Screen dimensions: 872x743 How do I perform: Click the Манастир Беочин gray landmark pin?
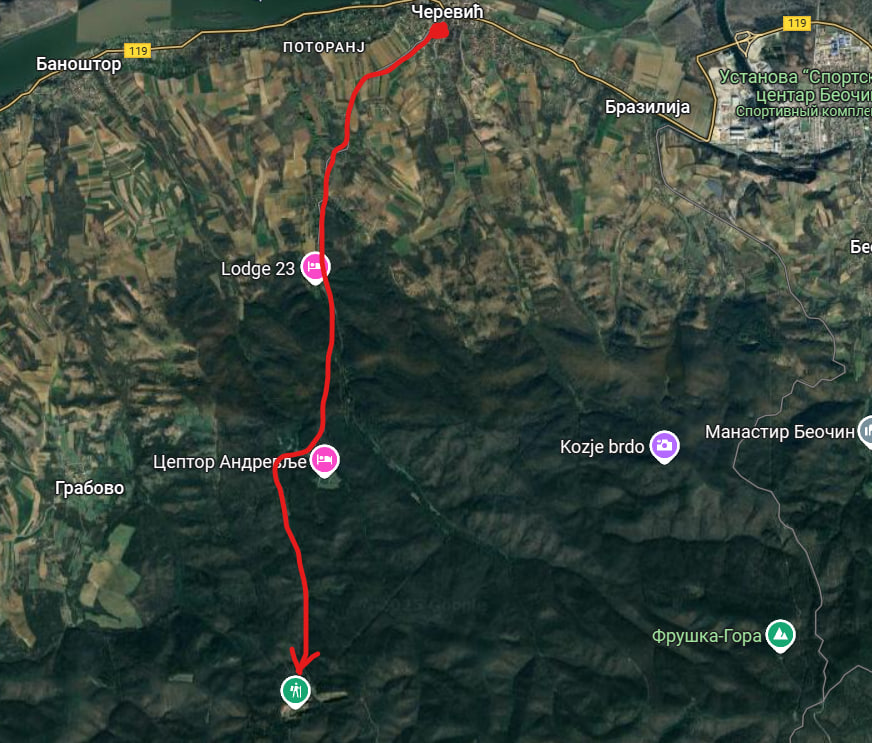(865, 431)
